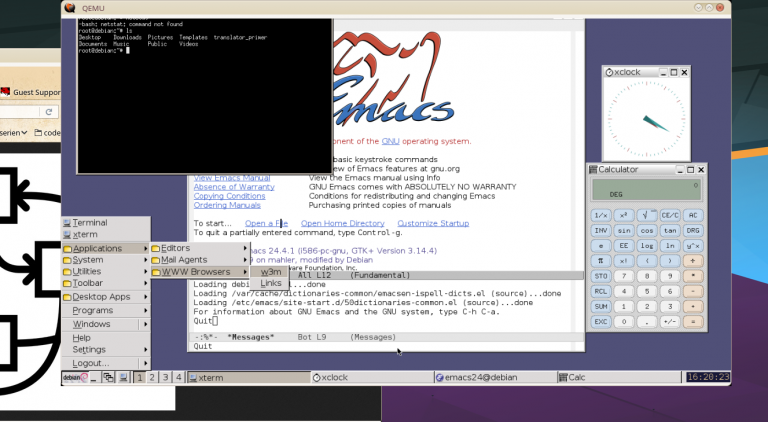Activate xterm task in the taskbar
The width and height of the screenshot is (768, 422).
249,377
